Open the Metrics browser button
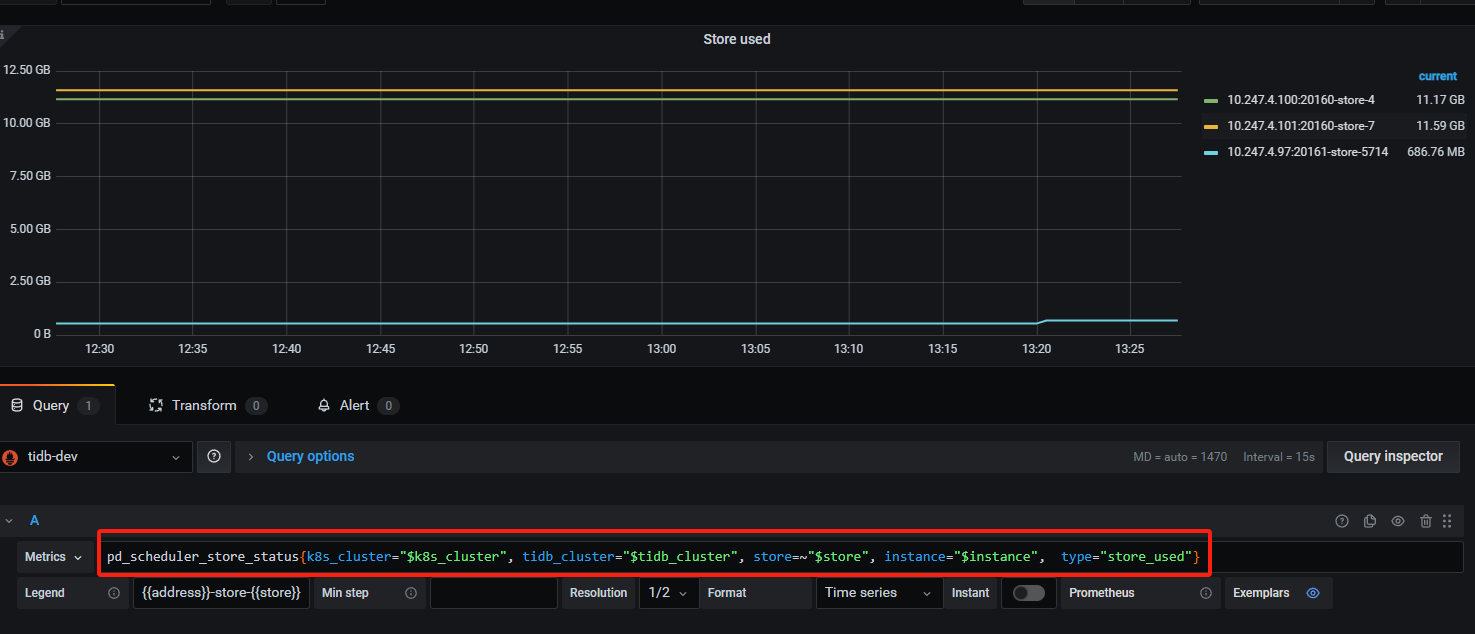 coord(53,557)
